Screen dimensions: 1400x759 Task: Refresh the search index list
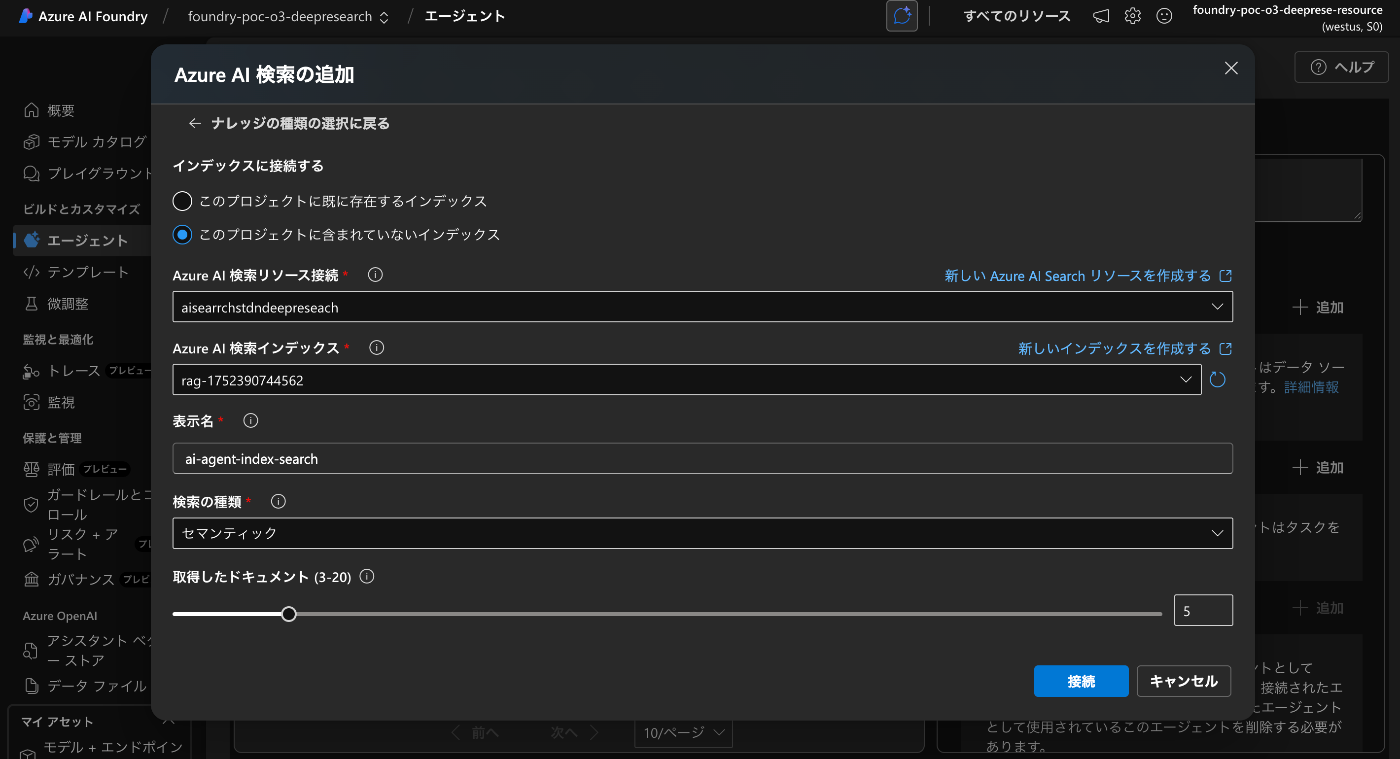(1217, 380)
